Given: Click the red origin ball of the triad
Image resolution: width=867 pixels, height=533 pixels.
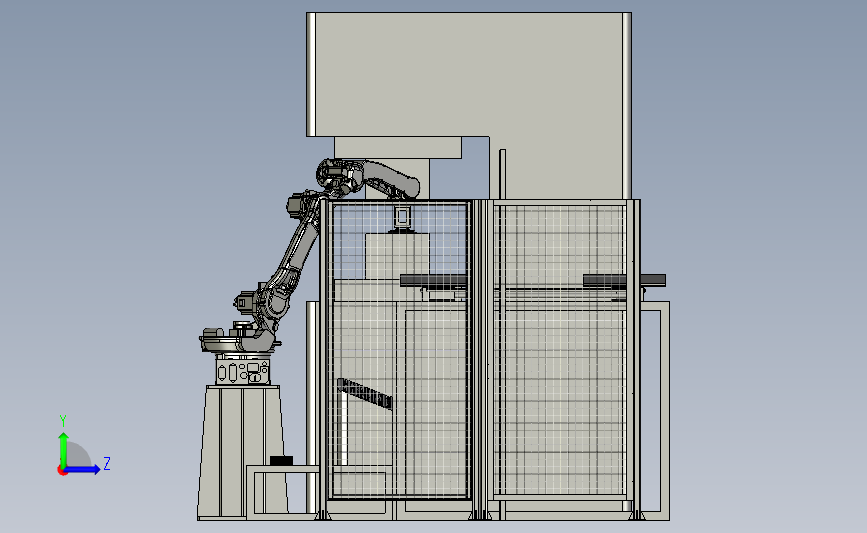Looking at the screenshot, I should pos(62,471).
